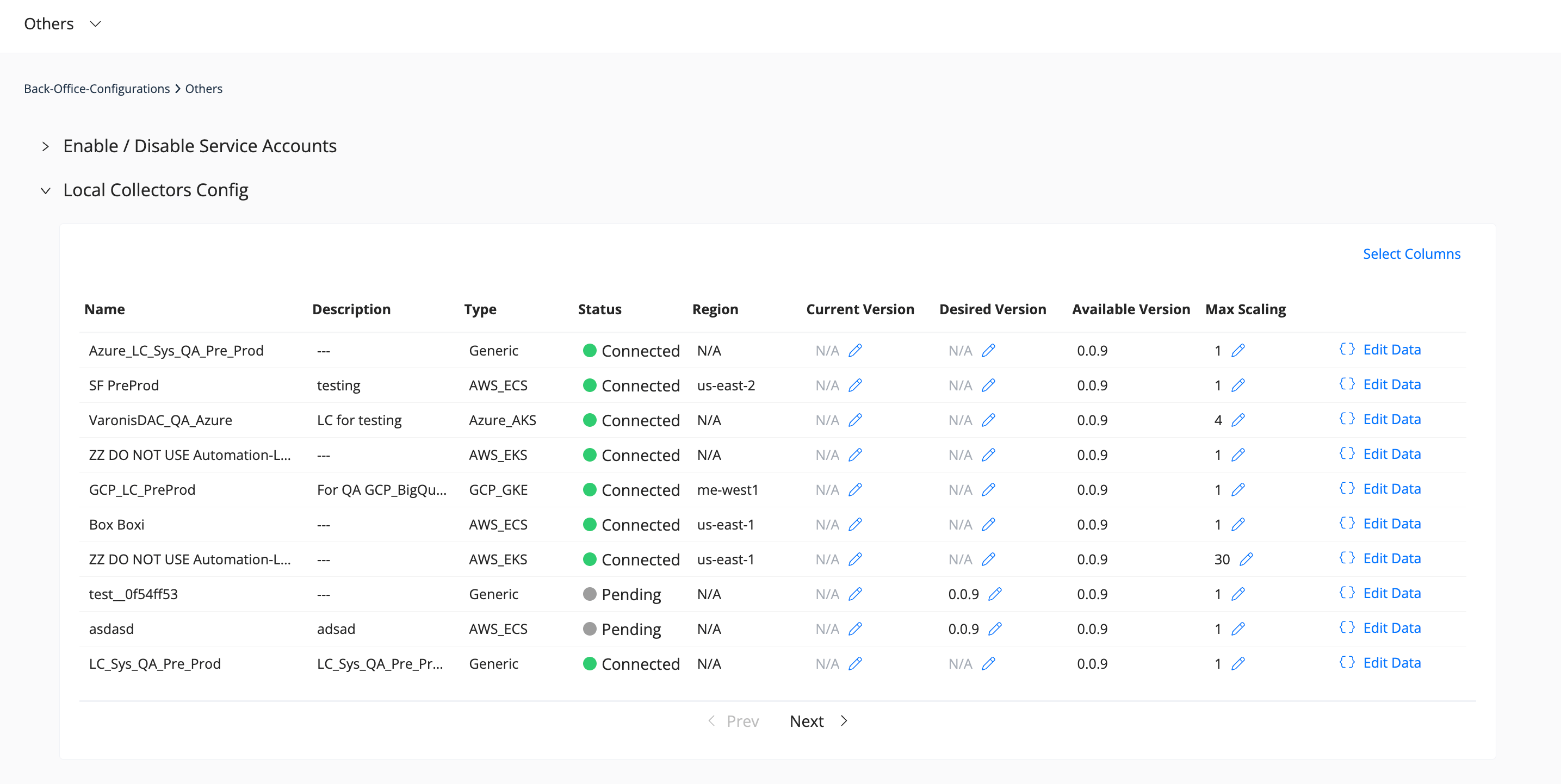Edit Max Scaling for SF PreProd
This screenshot has width=1561, height=784.
pyautogui.click(x=1238, y=385)
